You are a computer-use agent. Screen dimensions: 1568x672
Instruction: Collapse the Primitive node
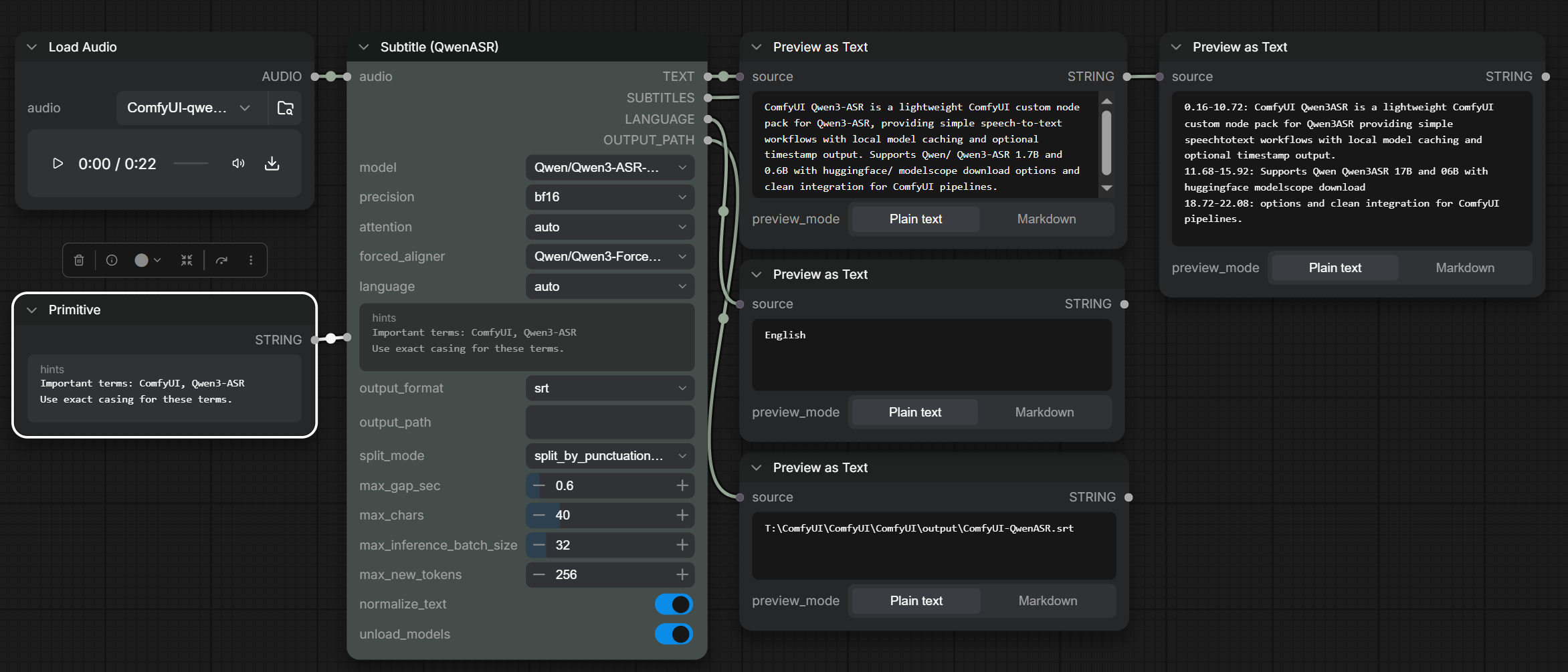click(31, 310)
